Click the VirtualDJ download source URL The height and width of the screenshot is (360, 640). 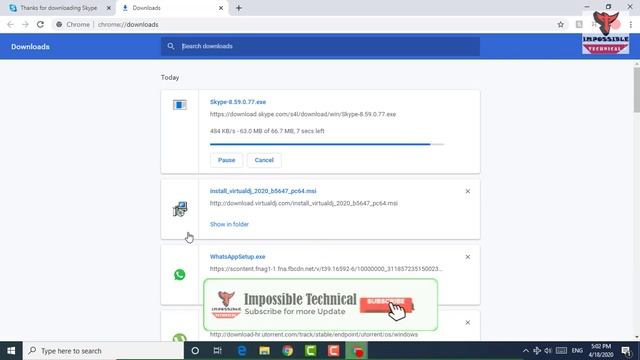(304, 203)
